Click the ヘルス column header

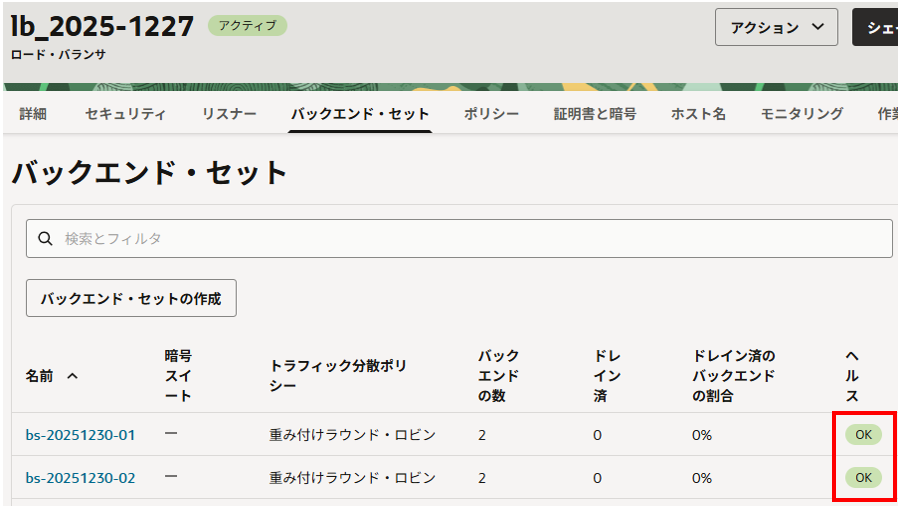[x=852, y=376]
